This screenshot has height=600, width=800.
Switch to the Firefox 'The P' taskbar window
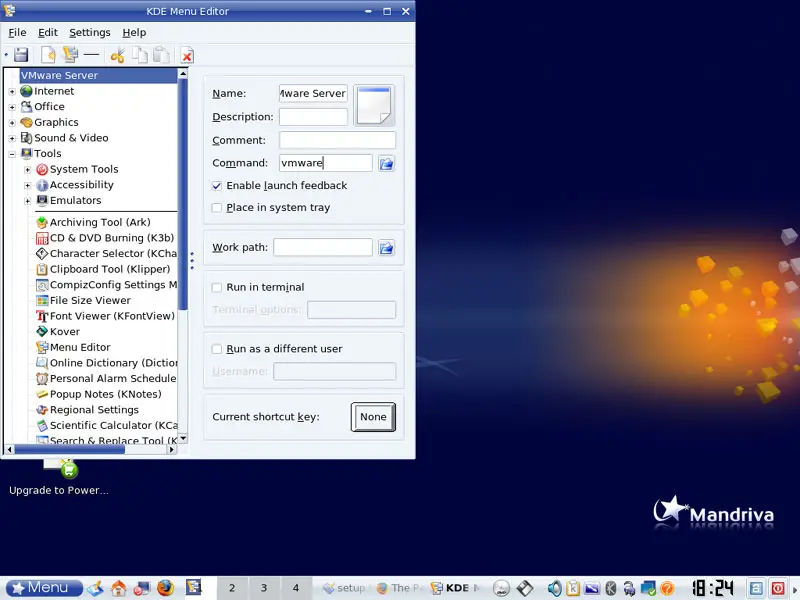point(401,588)
